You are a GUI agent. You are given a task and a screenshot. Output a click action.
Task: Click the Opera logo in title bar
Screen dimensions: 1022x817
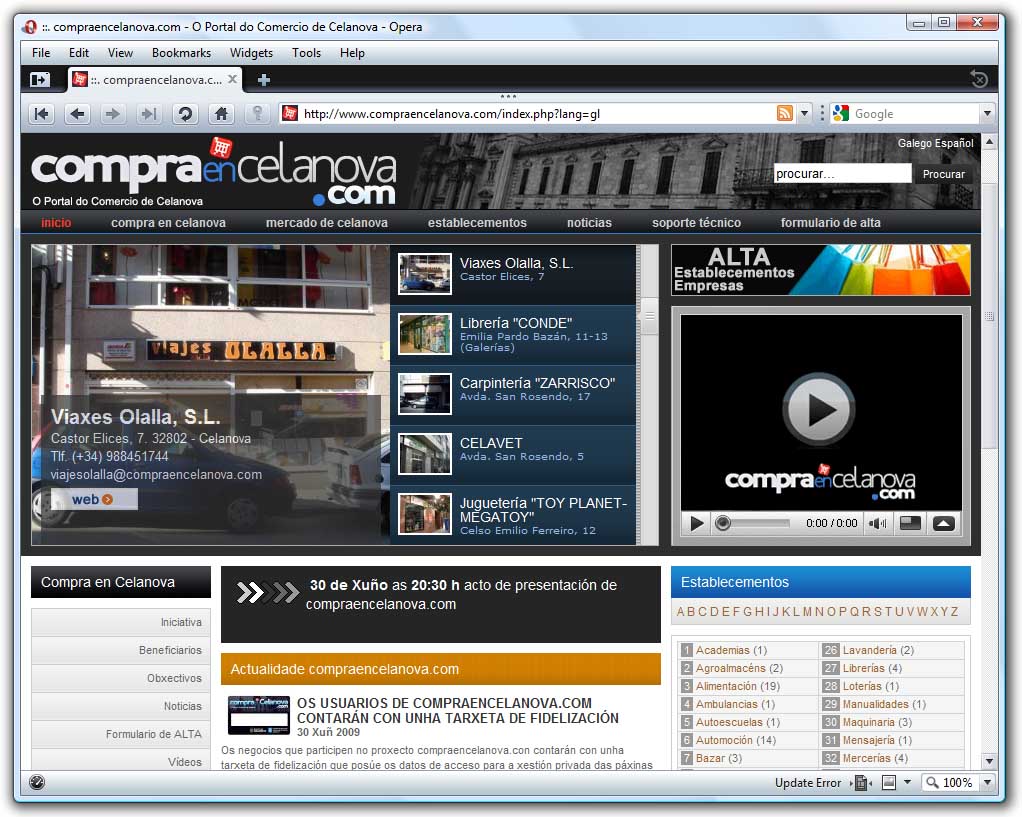[29, 27]
